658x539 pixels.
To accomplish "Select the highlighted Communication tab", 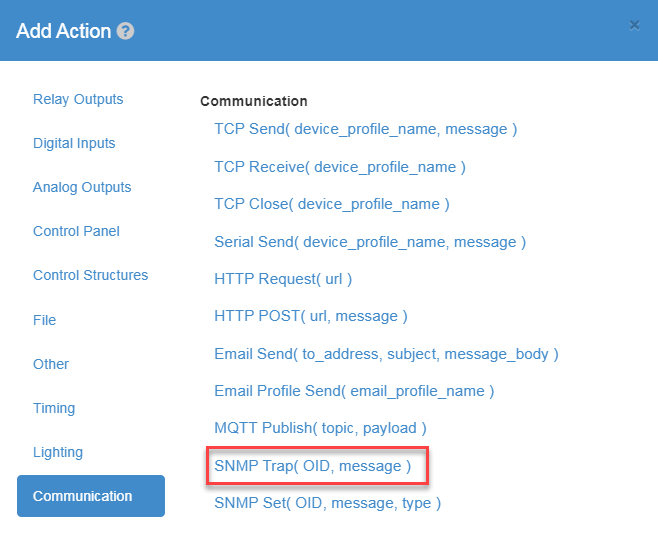I will [91, 496].
